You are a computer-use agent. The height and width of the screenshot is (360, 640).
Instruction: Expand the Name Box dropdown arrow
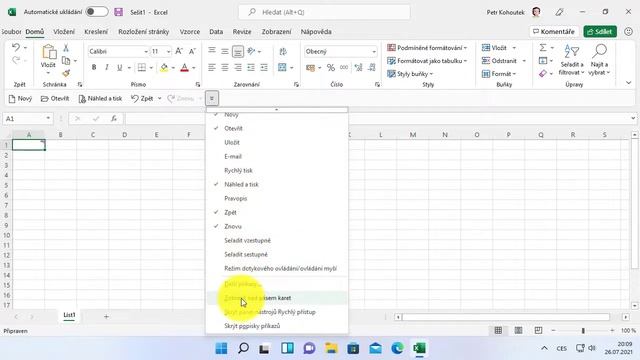point(48,118)
